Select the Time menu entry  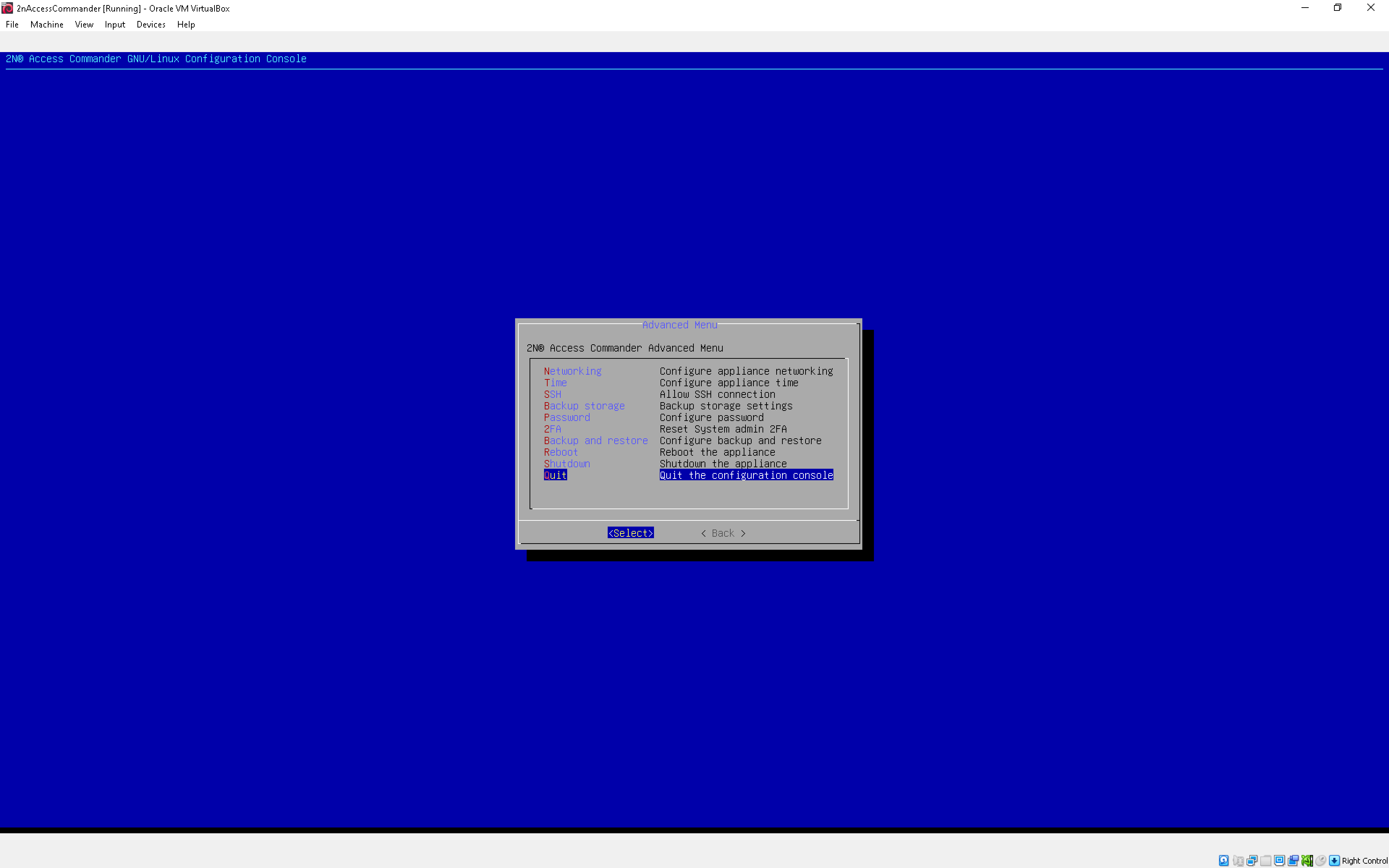click(556, 383)
